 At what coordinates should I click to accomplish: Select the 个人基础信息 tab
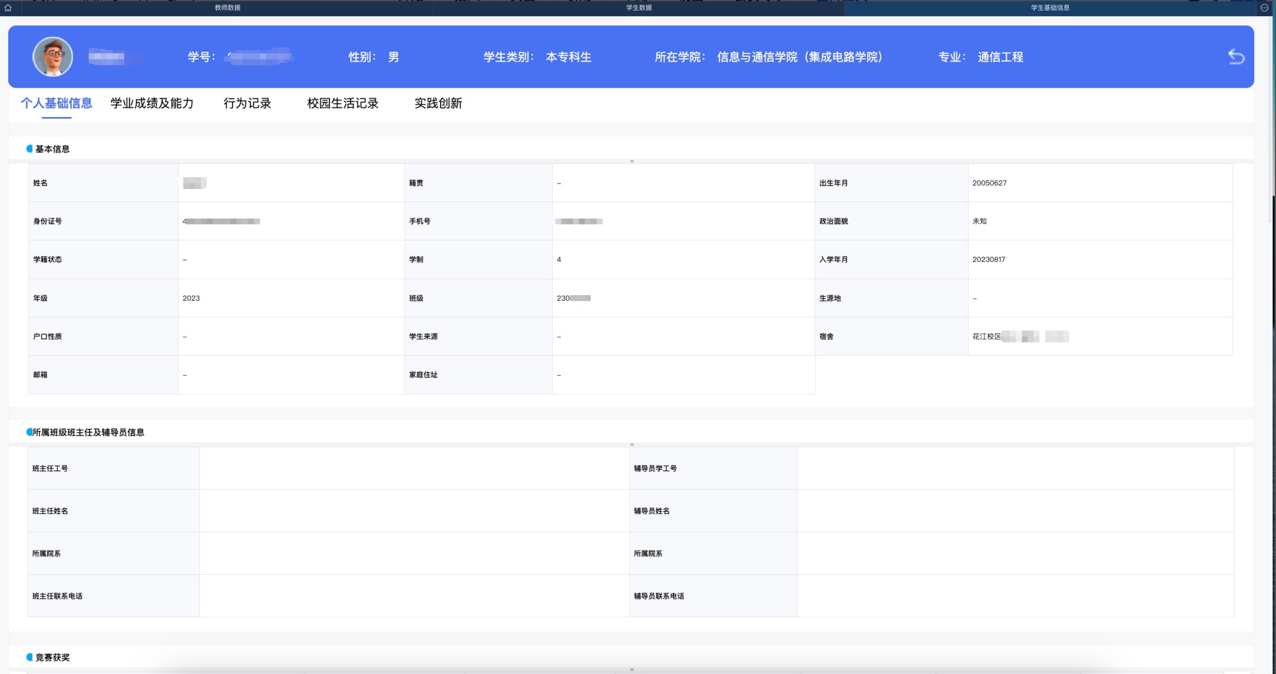click(x=56, y=103)
